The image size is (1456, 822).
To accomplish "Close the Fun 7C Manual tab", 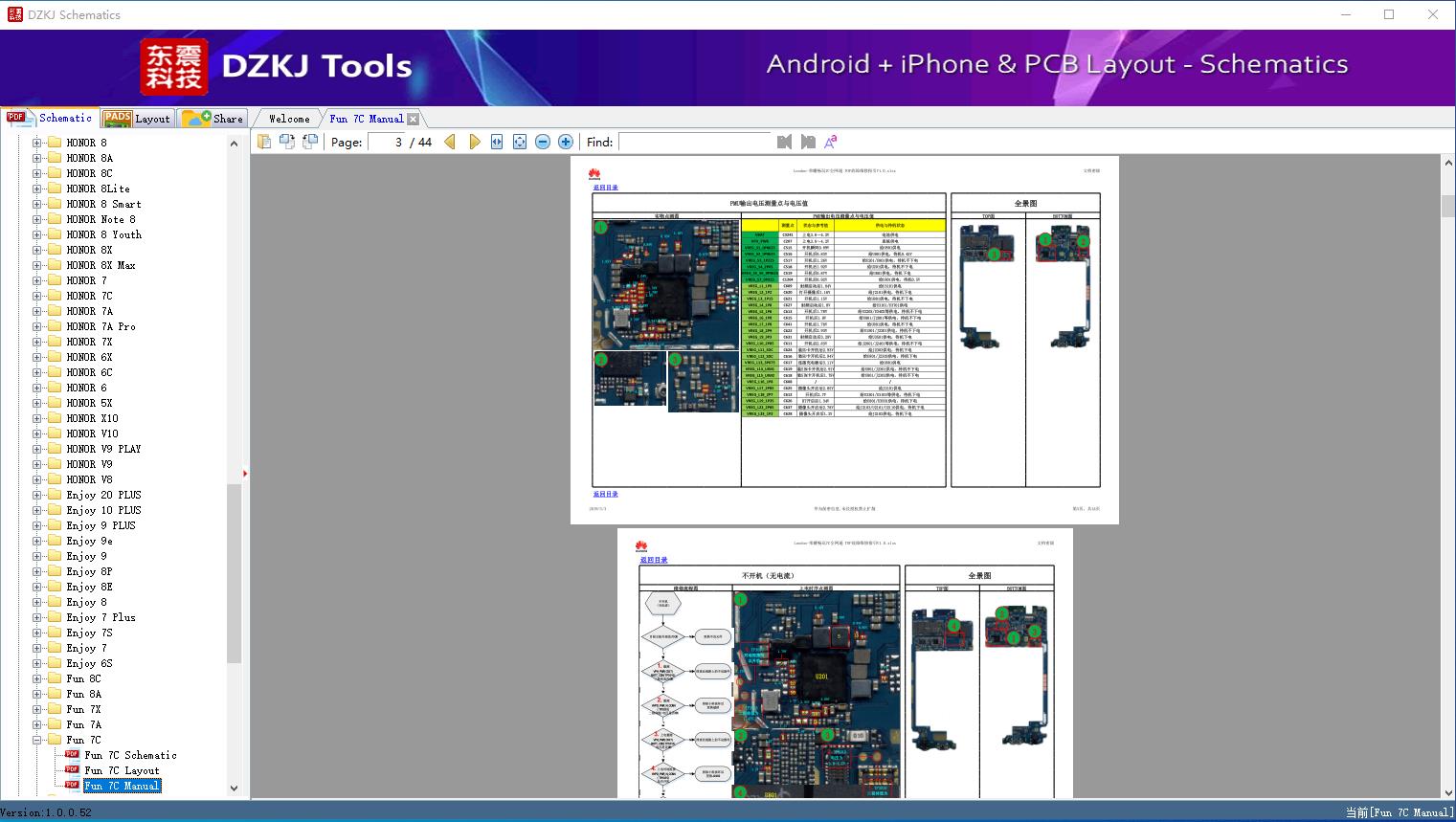I will (413, 119).
